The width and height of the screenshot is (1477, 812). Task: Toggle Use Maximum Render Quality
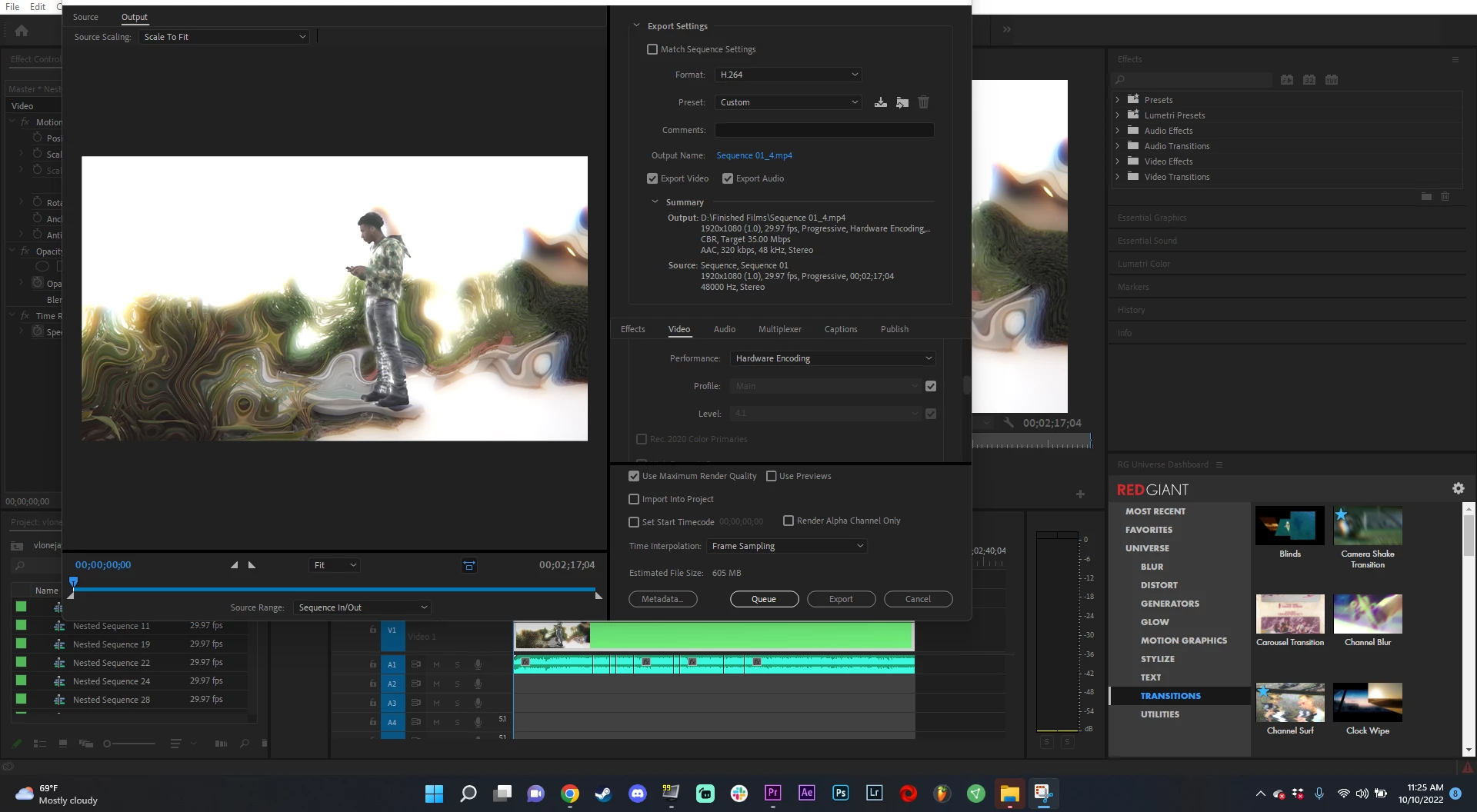tap(634, 476)
